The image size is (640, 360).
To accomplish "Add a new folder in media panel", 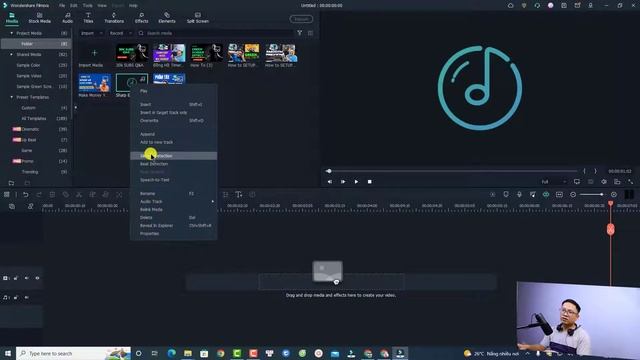I will 11,183.
